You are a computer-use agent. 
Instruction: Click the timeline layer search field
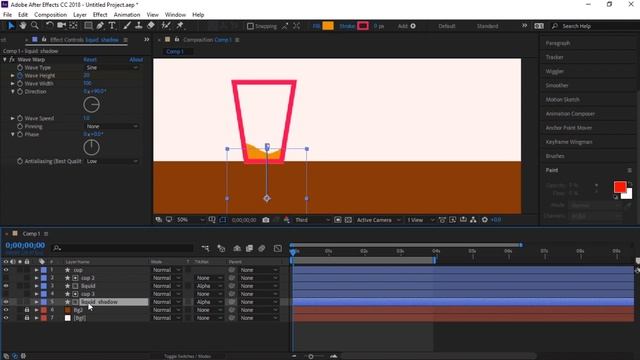click(122, 248)
